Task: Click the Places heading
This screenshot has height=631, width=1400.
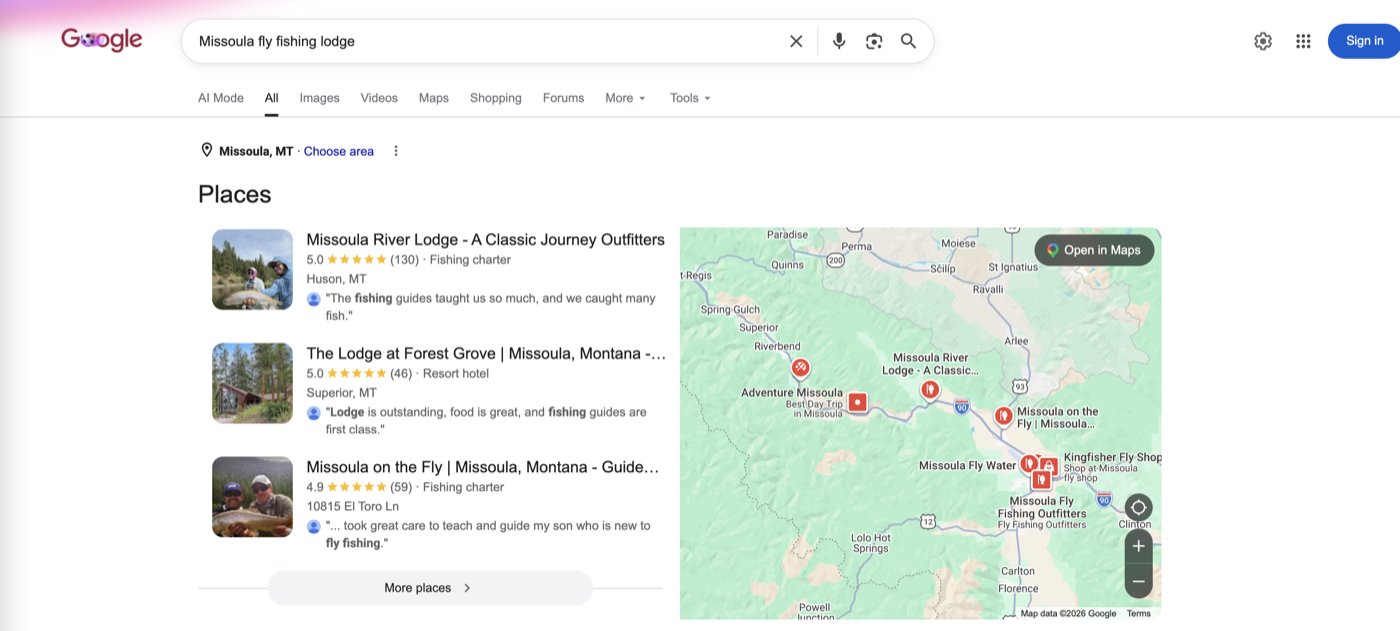Action: point(235,194)
